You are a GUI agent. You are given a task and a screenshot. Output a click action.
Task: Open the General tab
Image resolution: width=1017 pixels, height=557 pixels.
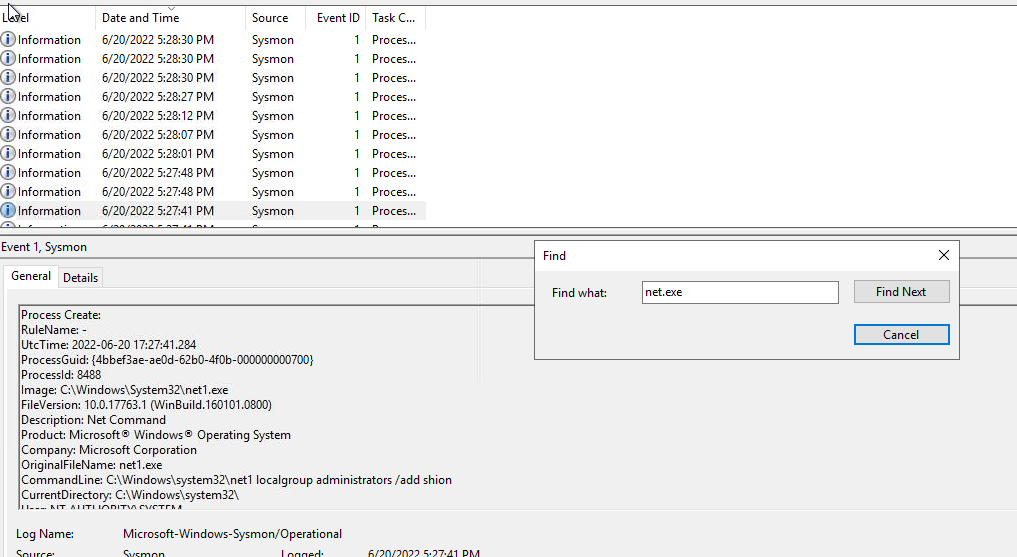(x=31, y=276)
